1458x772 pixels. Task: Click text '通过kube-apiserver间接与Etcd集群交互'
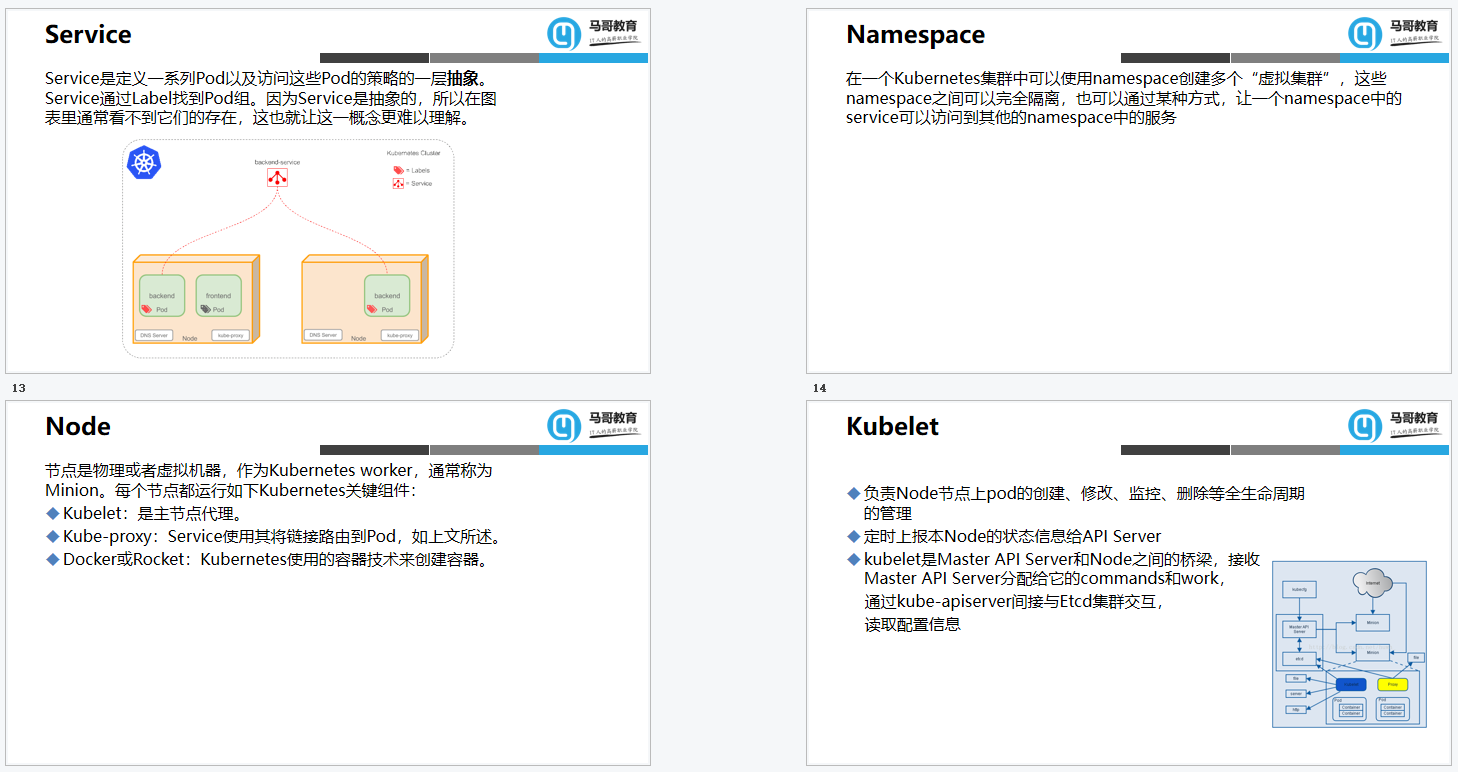(1013, 602)
